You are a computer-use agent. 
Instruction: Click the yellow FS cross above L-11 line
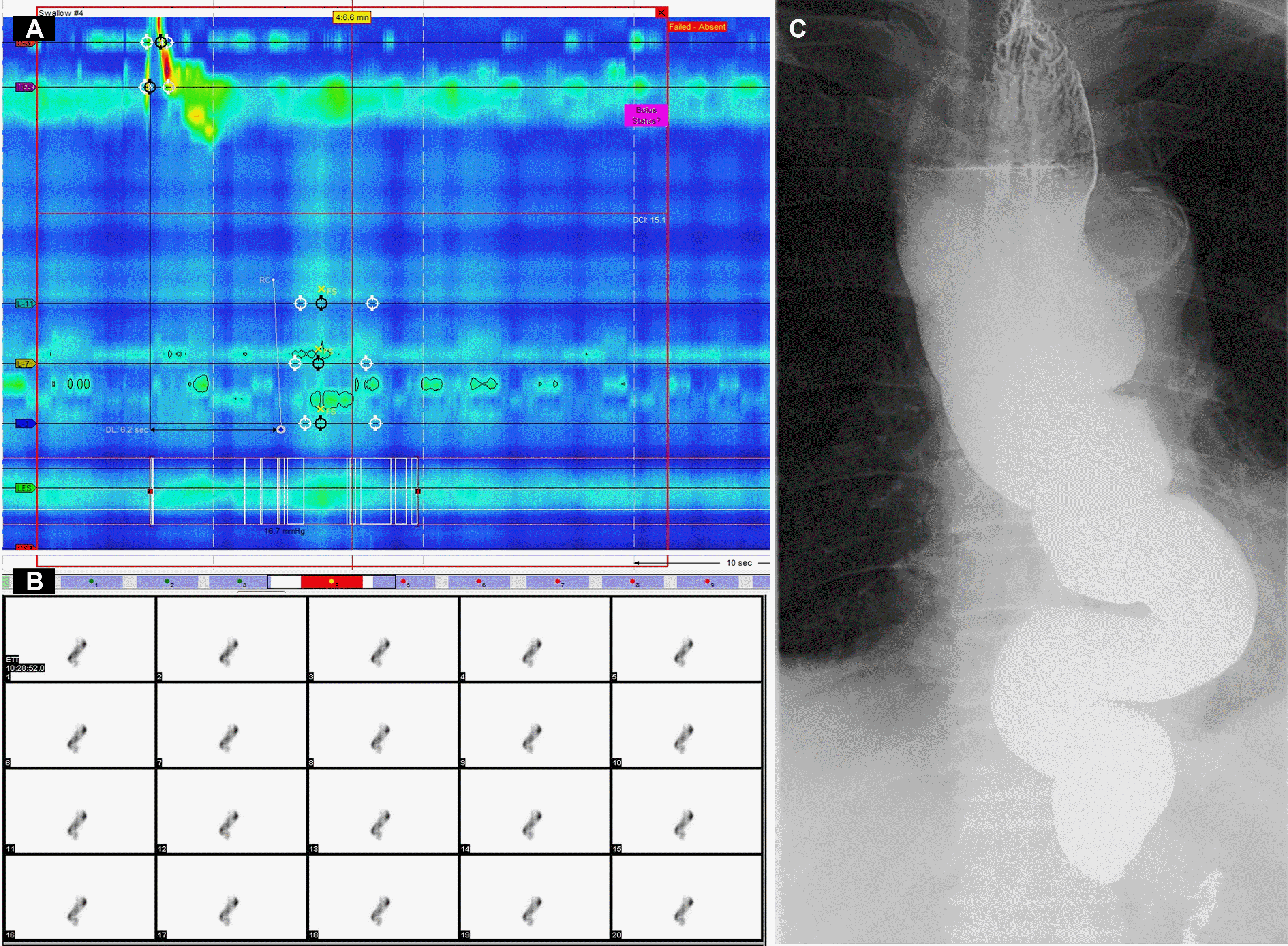point(321,289)
